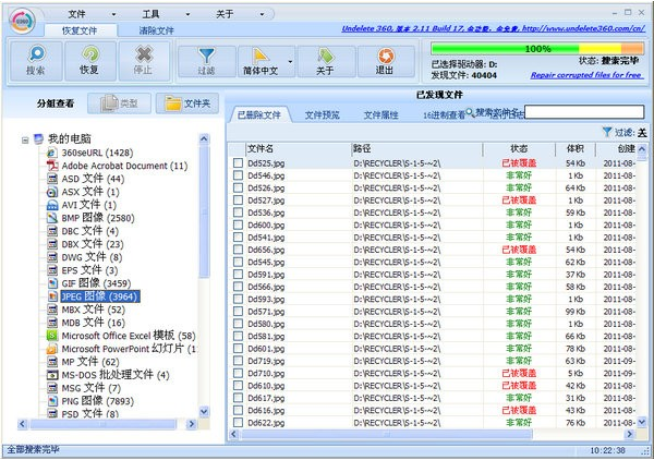Group view by 类型 type button
This screenshot has height=459, width=656.
[x=120, y=103]
